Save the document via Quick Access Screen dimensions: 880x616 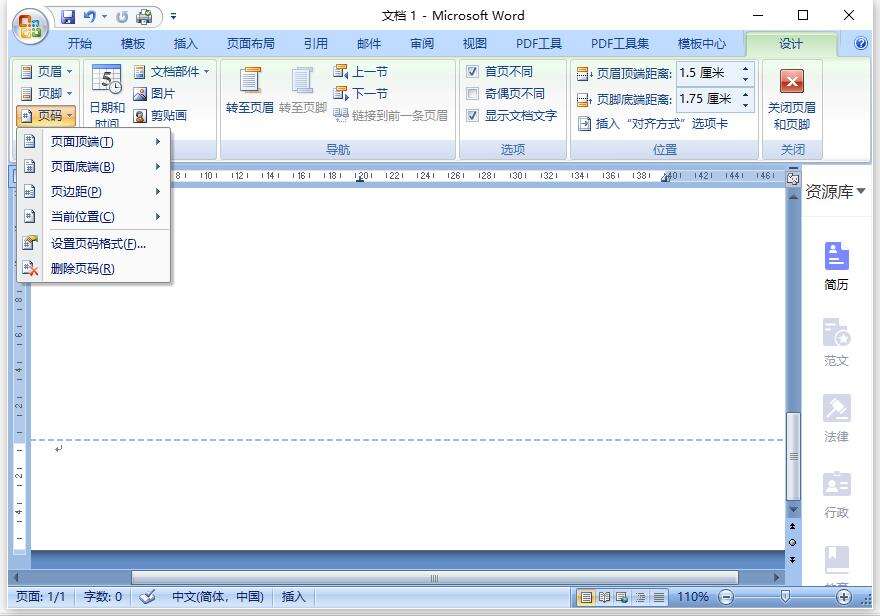68,17
